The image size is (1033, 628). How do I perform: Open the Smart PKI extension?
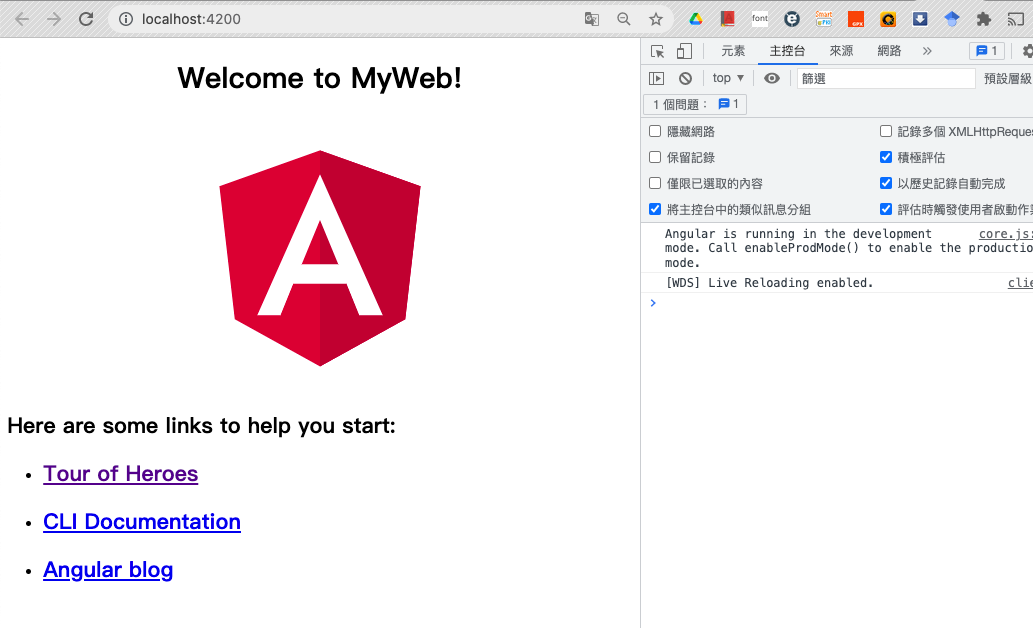(x=824, y=19)
